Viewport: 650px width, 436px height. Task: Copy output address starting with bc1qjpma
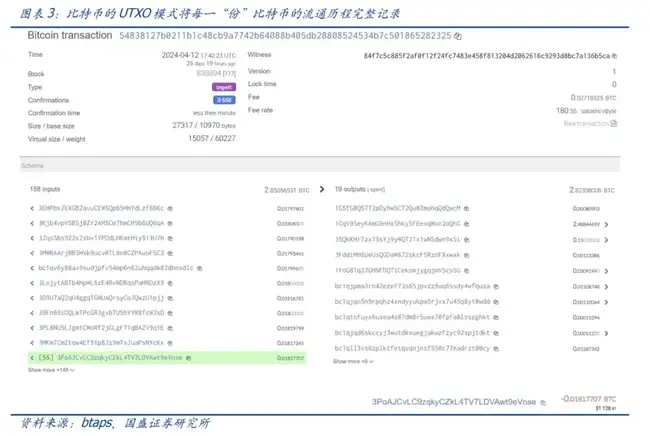pos(496,287)
